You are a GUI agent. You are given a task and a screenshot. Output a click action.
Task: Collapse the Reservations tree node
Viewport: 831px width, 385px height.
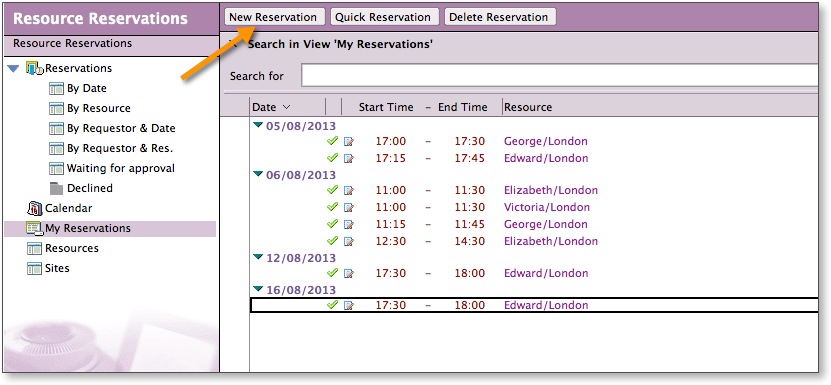coord(14,68)
